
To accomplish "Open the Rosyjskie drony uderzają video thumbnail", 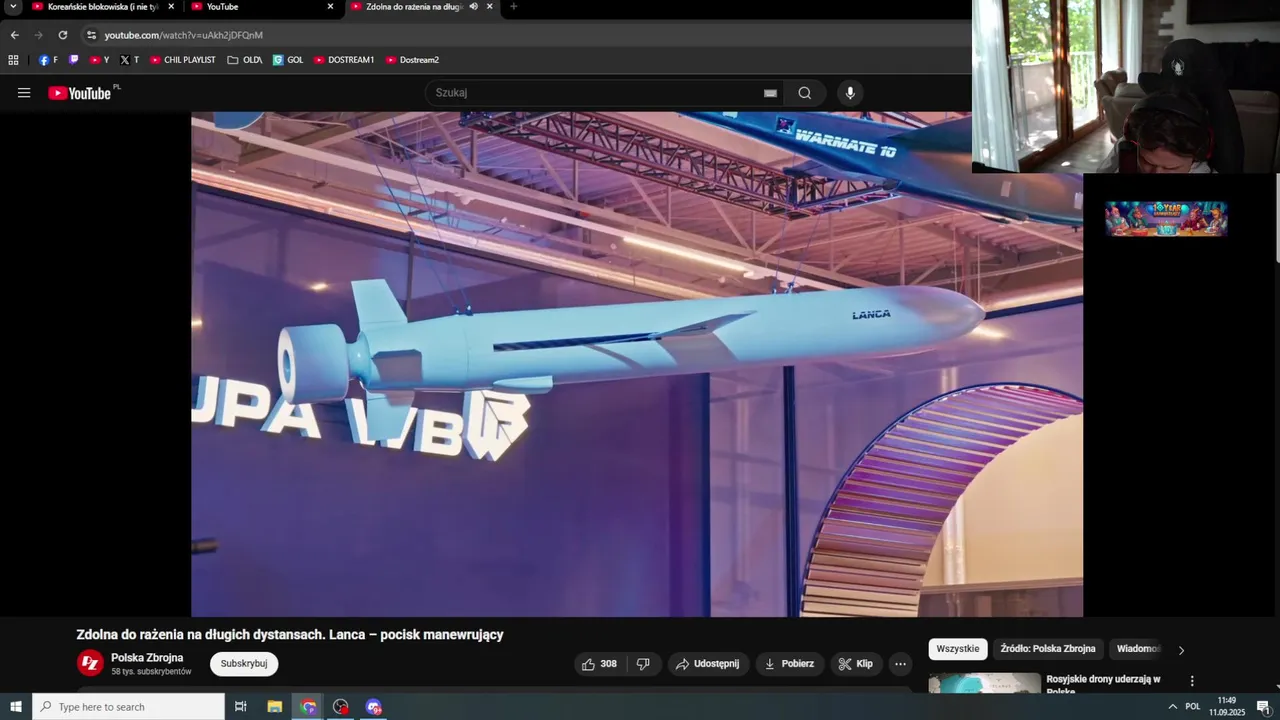I will (x=985, y=683).
